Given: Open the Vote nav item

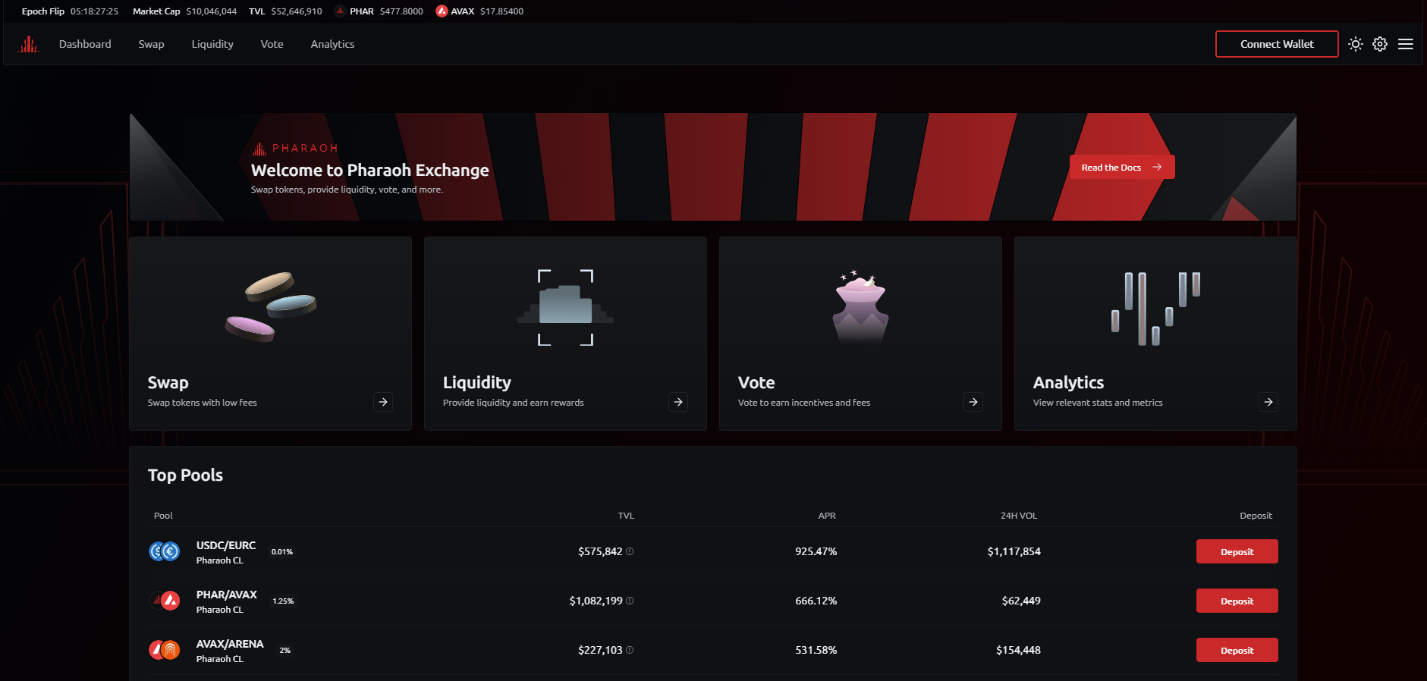Looking at the screenshot, I should [x=272, y=44].
